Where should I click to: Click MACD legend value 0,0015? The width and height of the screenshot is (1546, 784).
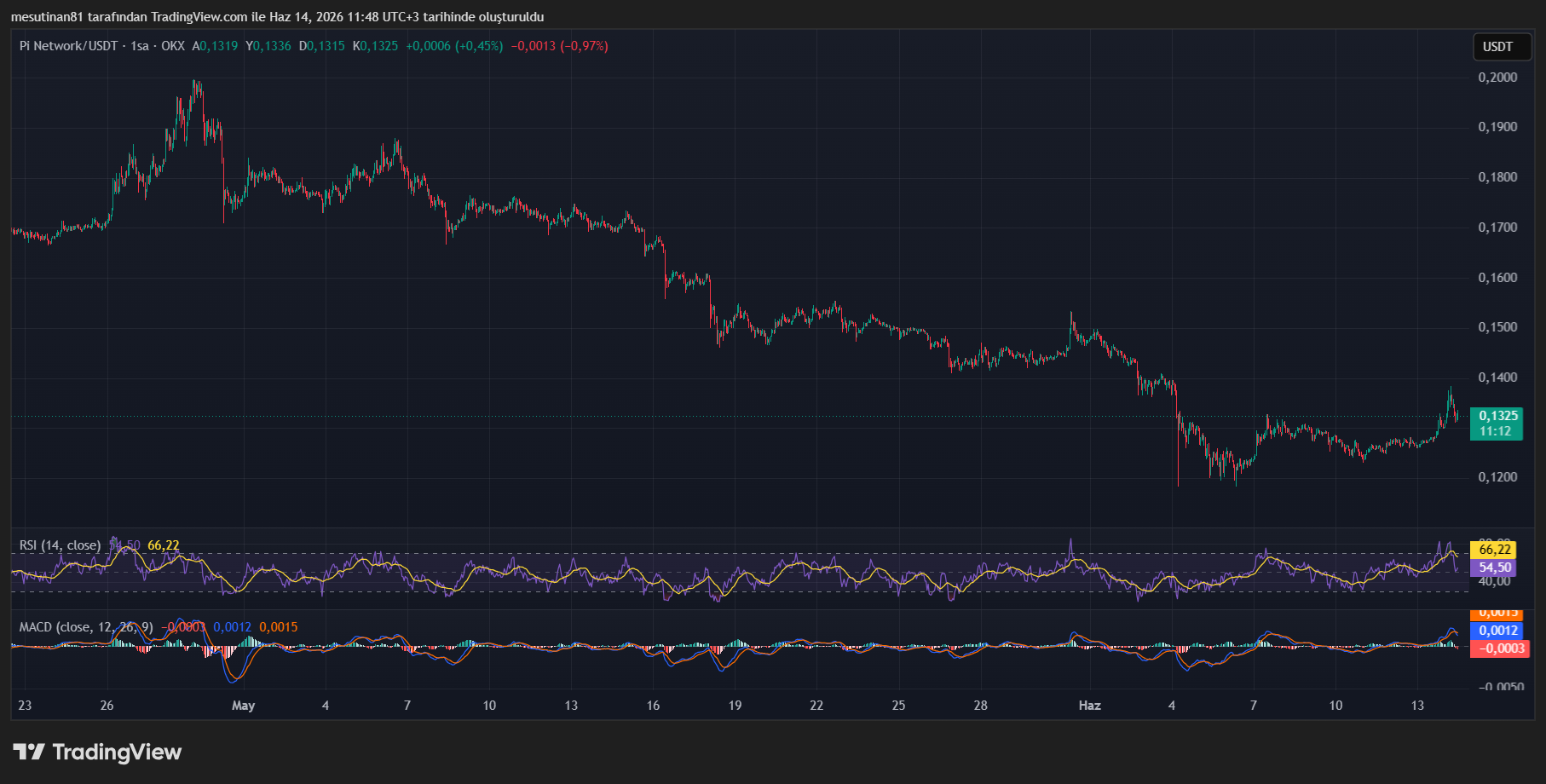pos(279,627)
